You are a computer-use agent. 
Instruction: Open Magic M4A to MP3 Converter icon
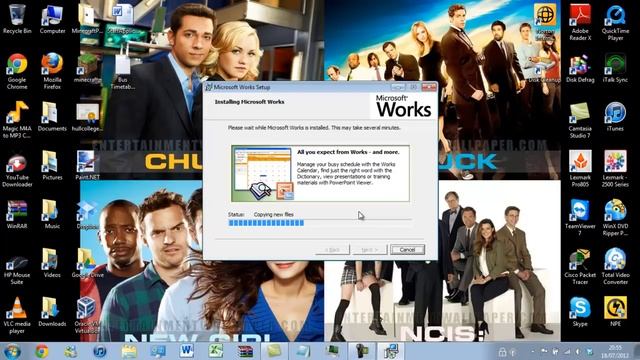(x=17, y=120)
